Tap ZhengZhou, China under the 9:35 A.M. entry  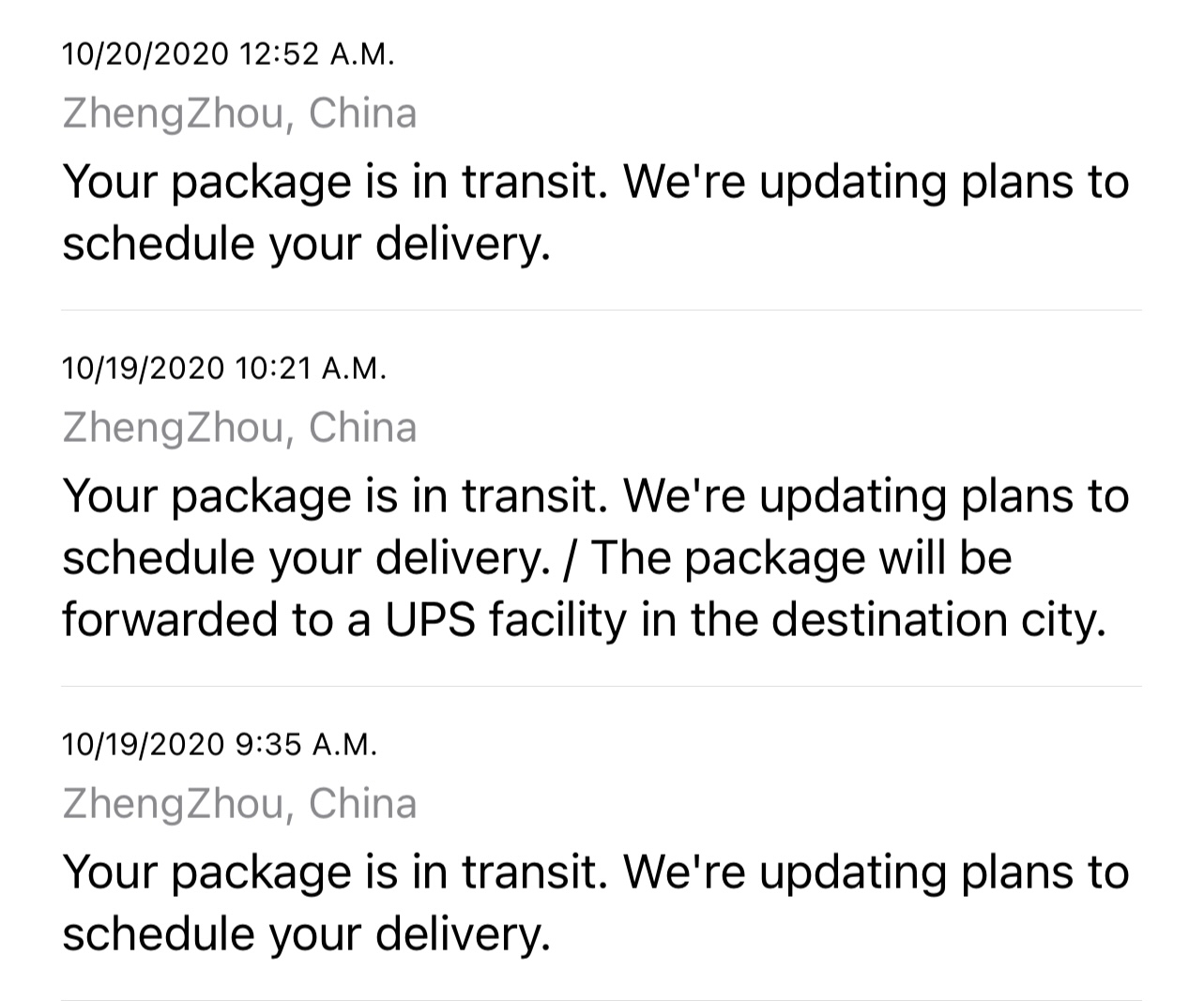239,804
